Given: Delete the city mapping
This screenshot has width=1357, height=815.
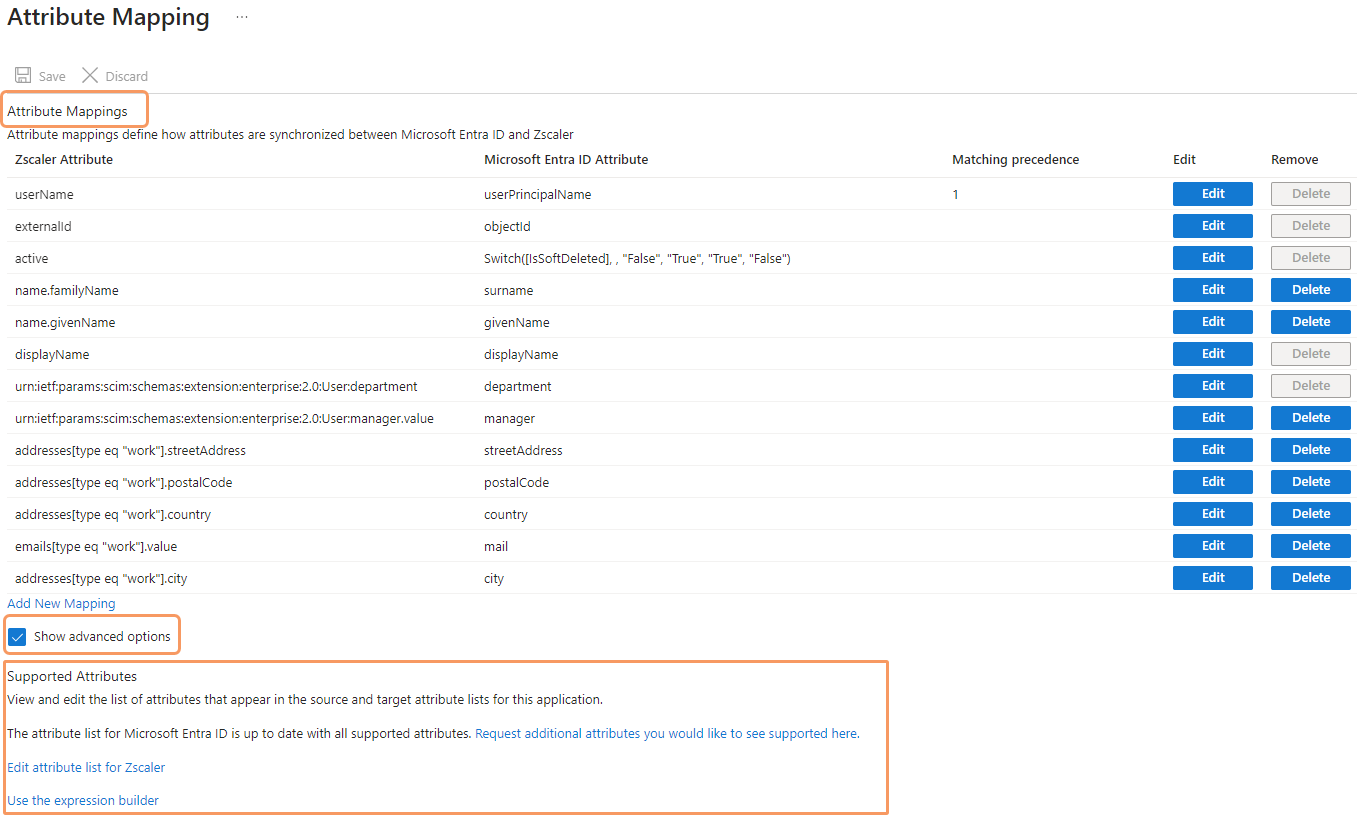Looking at the screenshot, I should pyautogui.click(x=1310, y=578).
